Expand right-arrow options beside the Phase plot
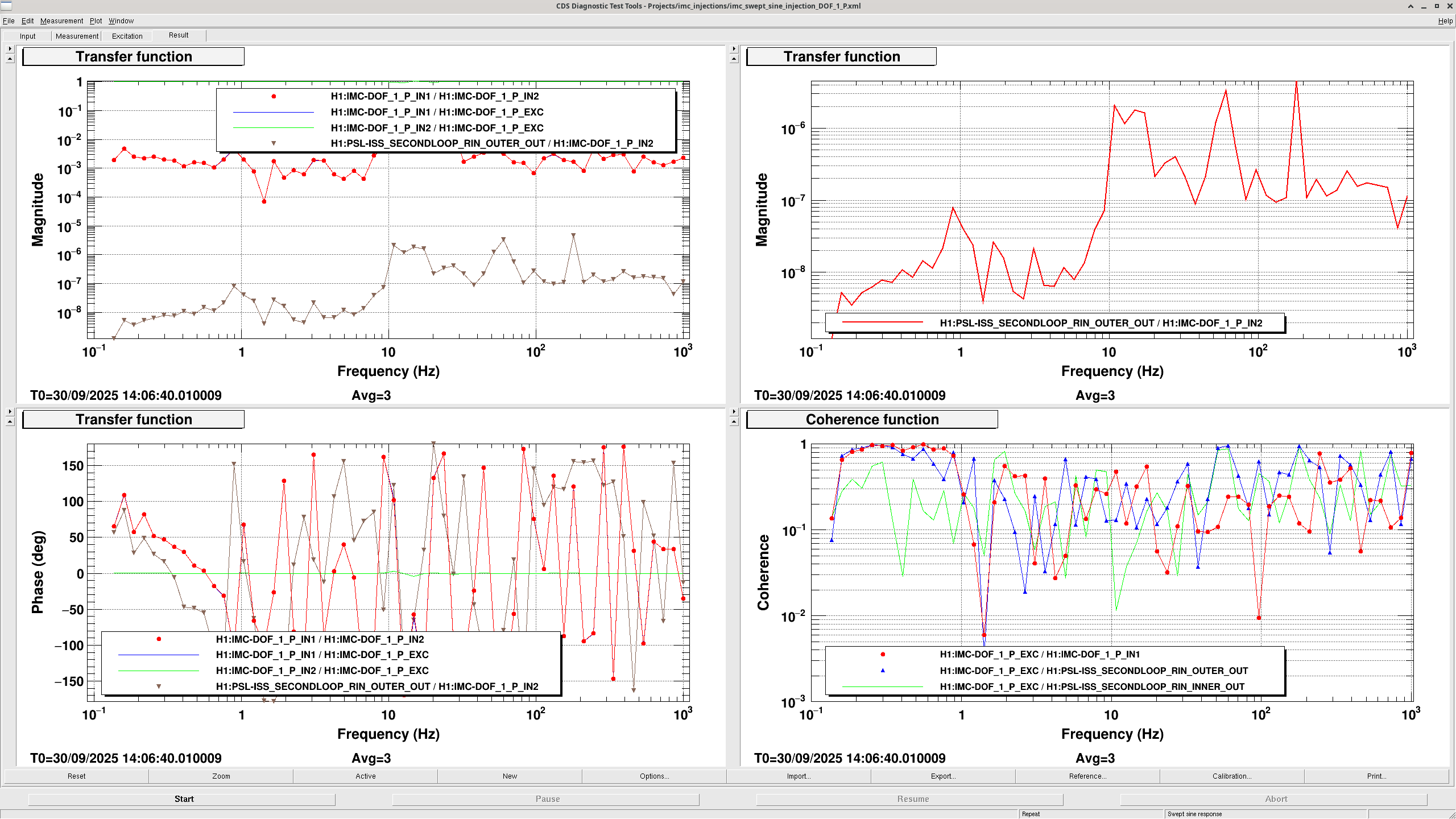 click(10, 411)
